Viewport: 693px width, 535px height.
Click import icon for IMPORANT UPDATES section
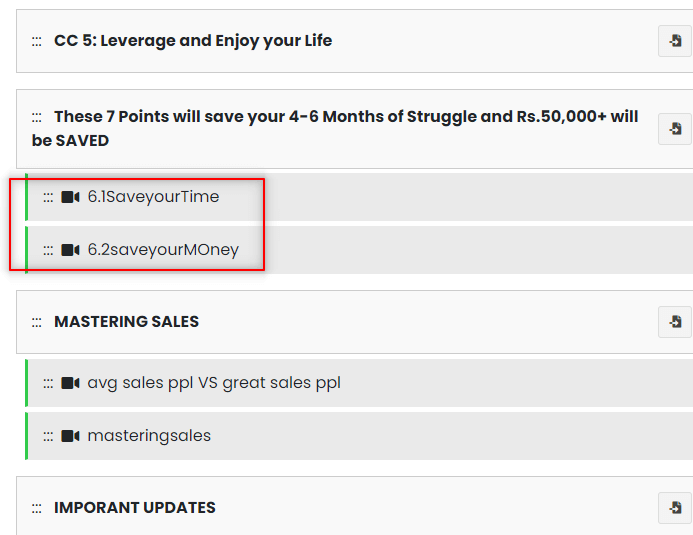click(675, 508)
